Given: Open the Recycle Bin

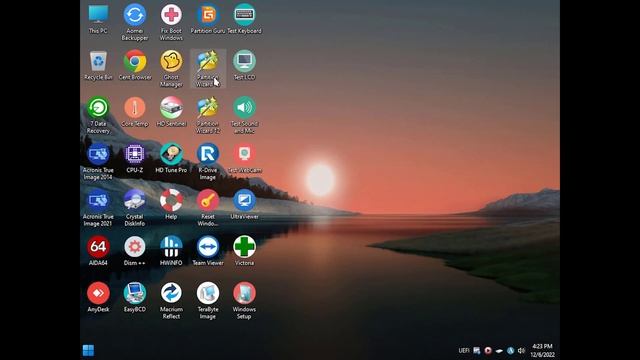Looking at the screenshot, I should (98, 65).
